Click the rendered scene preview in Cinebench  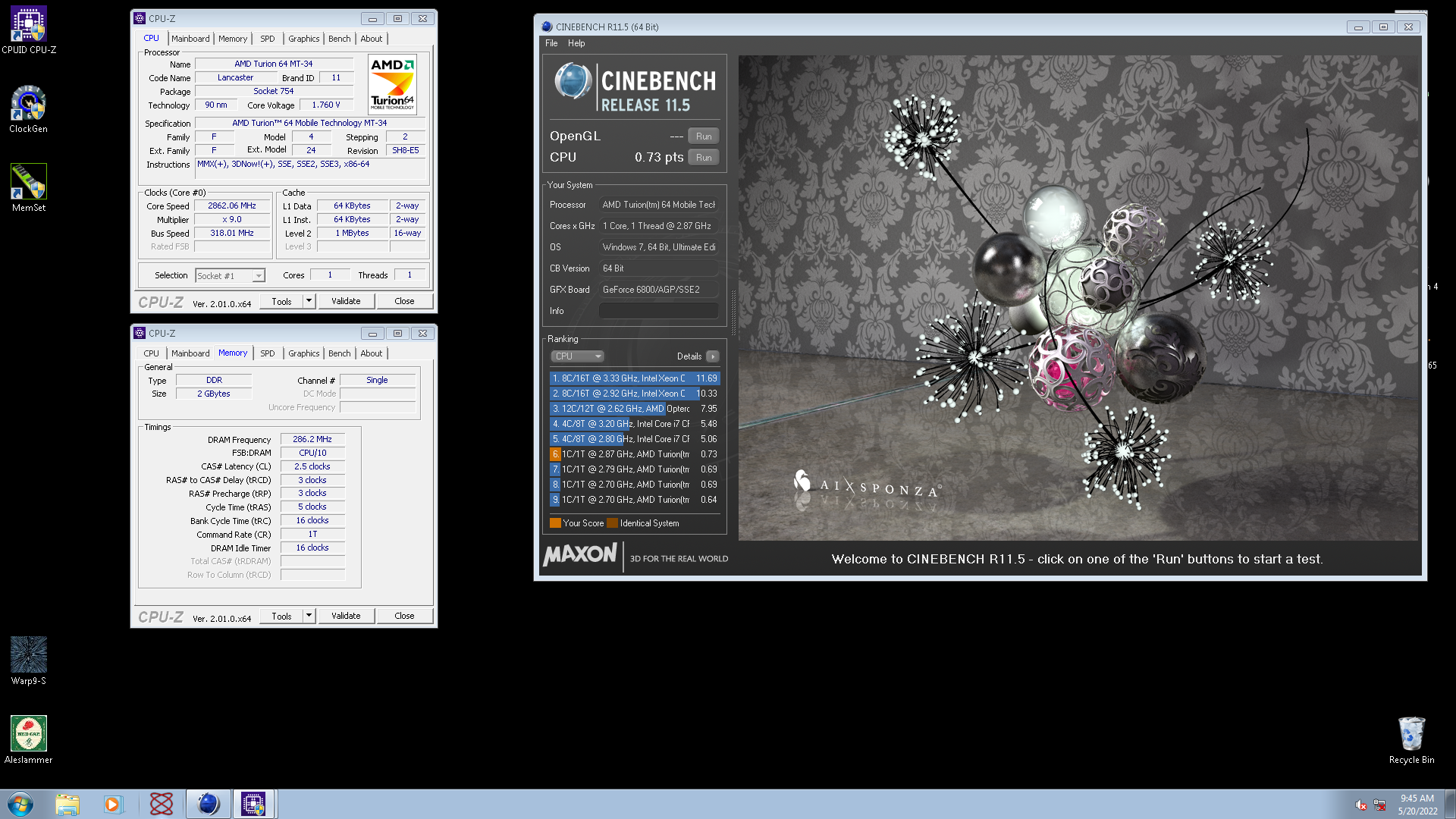coord(1078,297)
